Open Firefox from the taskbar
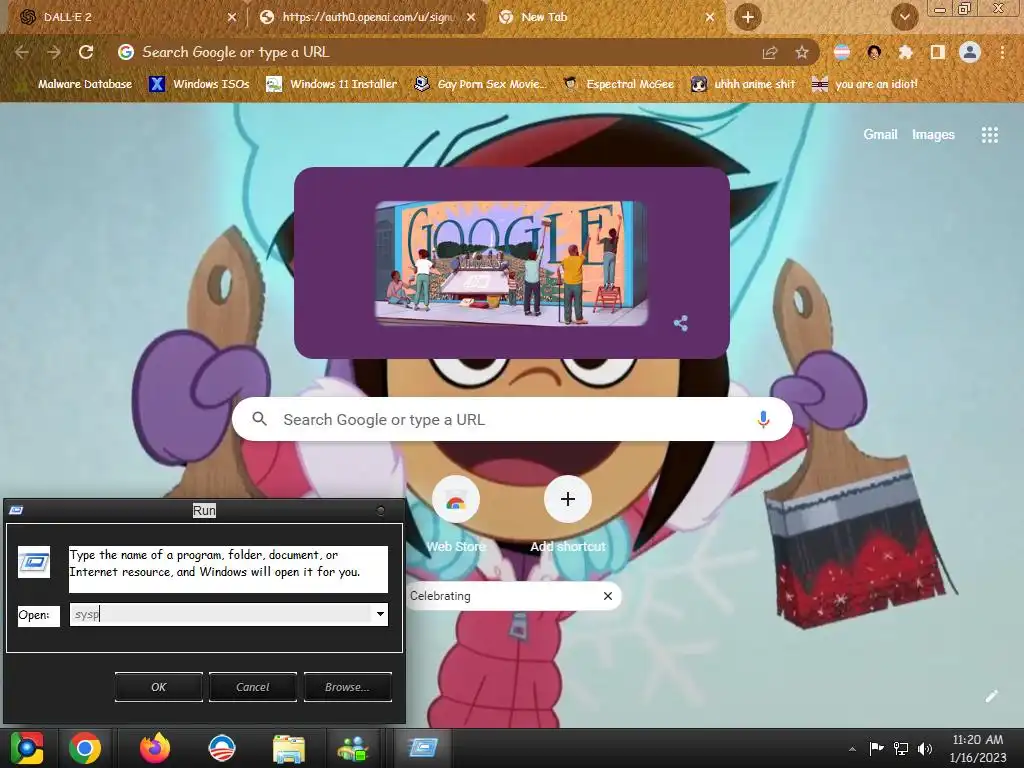The image size is (1024, 768). (x=155, y=748)
